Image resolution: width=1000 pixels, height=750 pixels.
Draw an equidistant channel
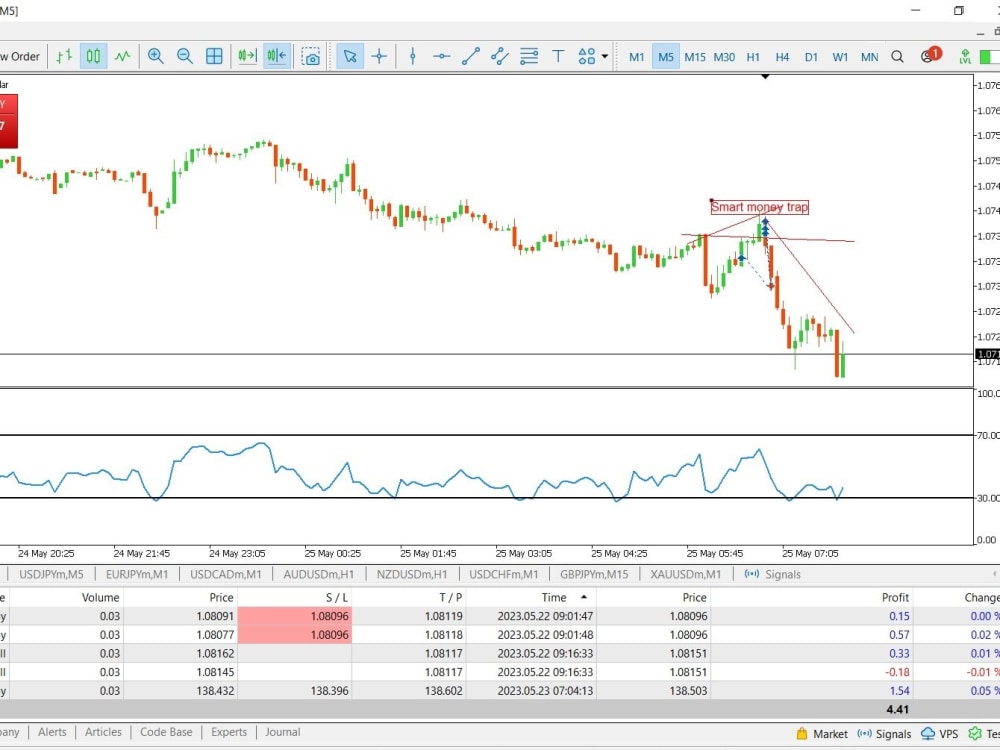click(x=500, y=56)
